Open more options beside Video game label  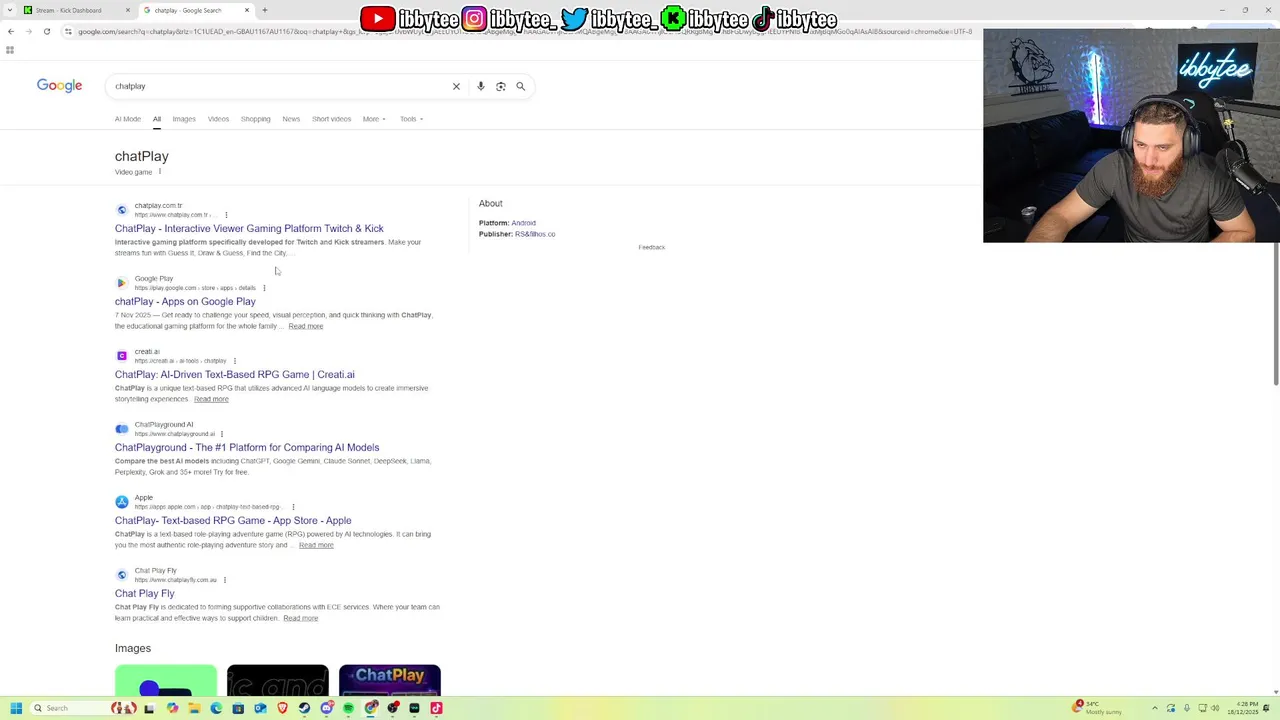(160, 171)
